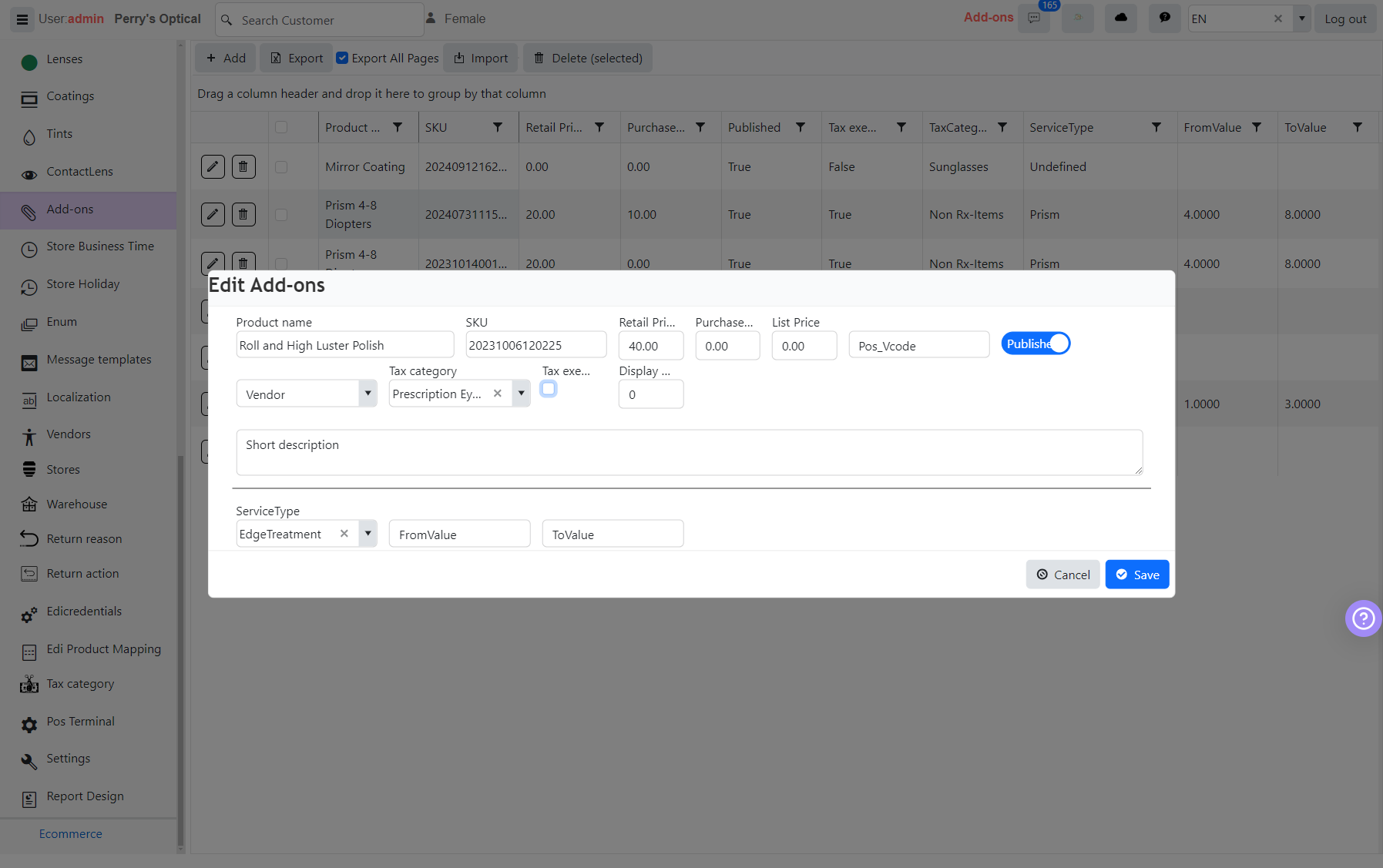Click the Search Customer field

coord(320,20)
